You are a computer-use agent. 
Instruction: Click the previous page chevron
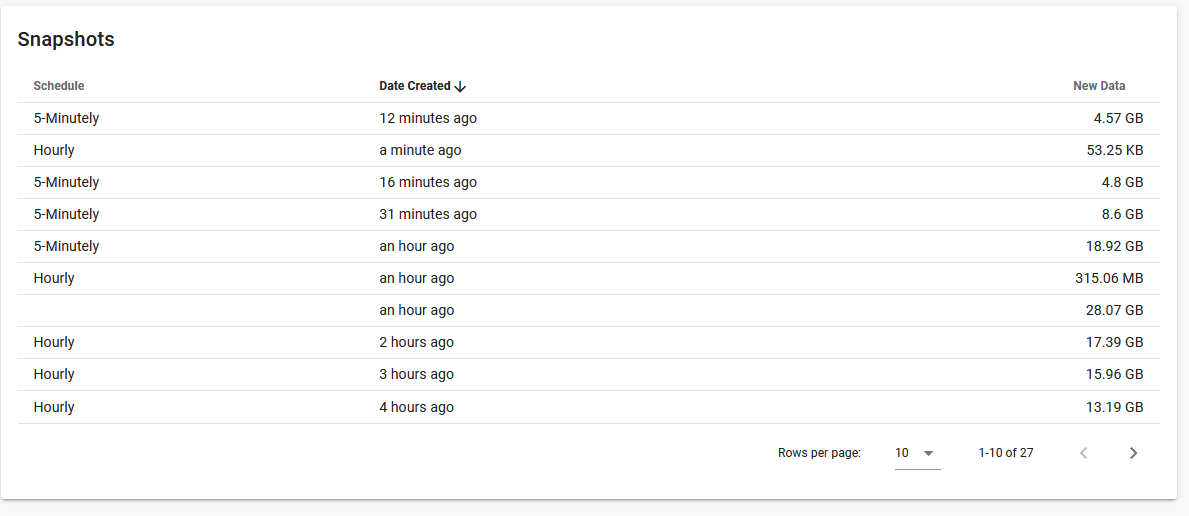1083,453
